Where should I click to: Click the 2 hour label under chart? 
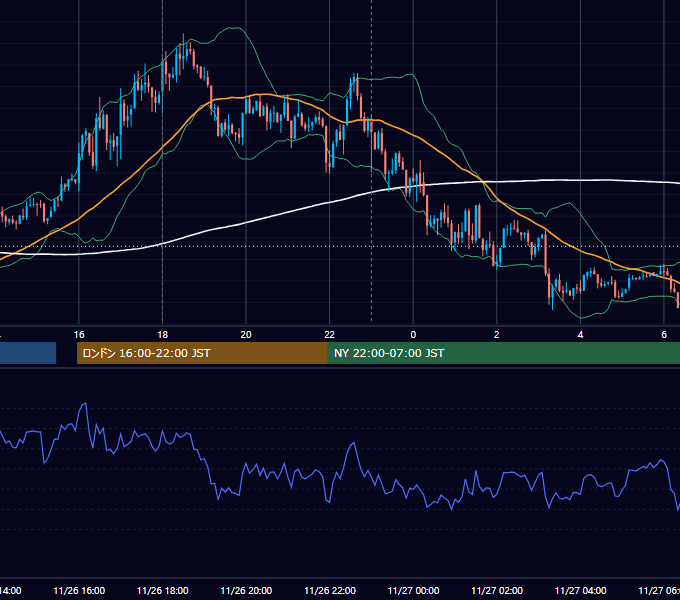click(497, 335)
